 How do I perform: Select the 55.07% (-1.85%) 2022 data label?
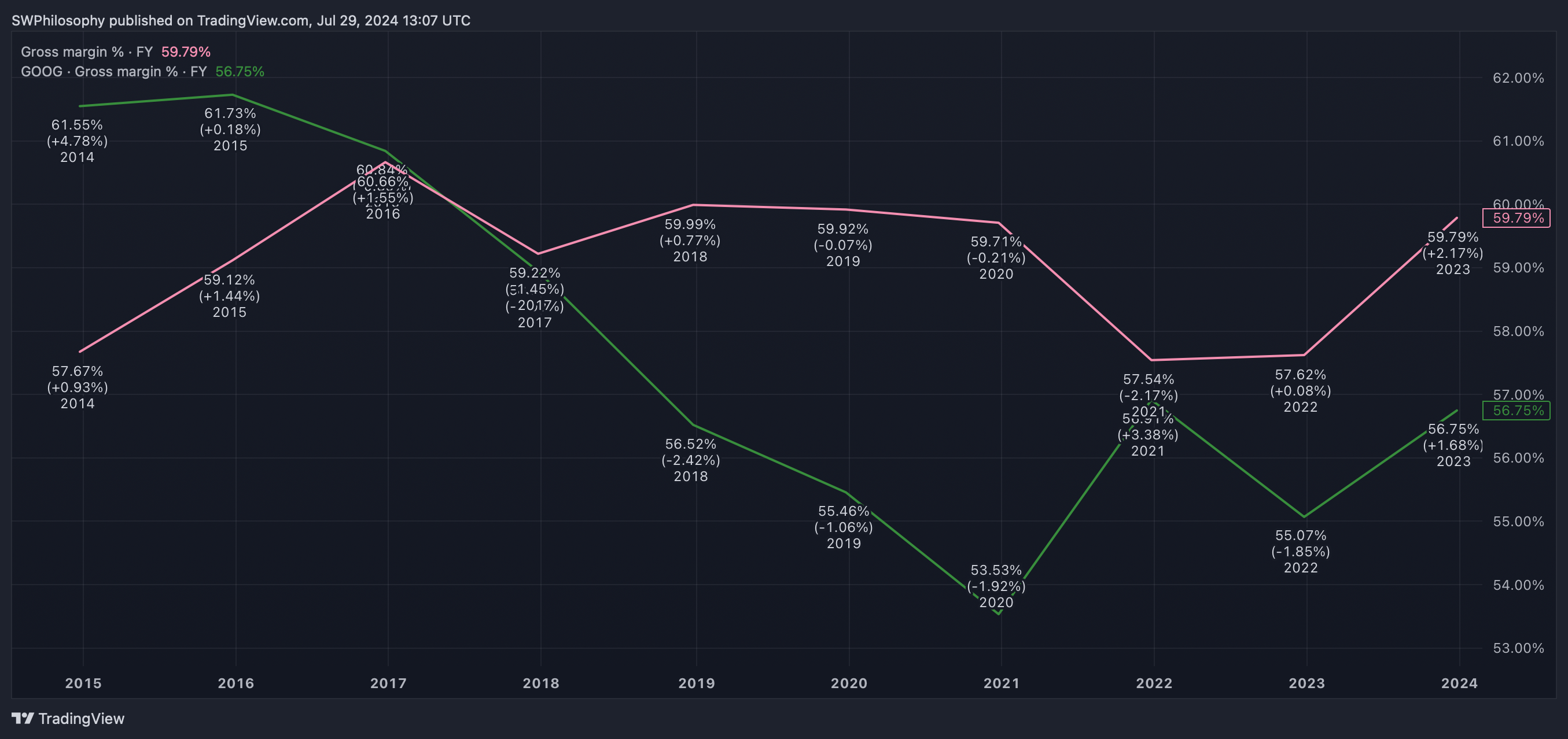1300,551
